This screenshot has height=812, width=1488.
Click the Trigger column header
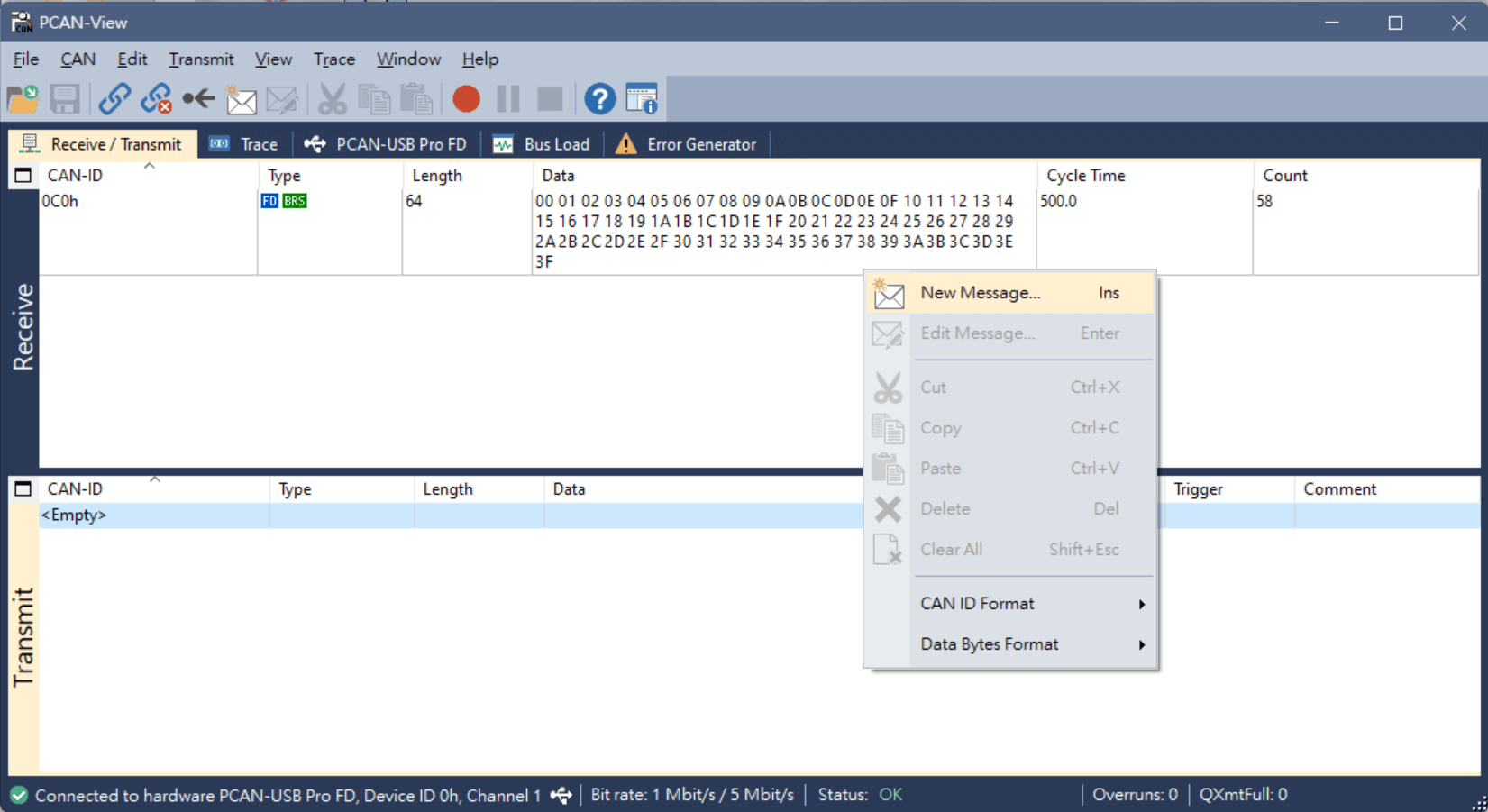pos(1229,489)
